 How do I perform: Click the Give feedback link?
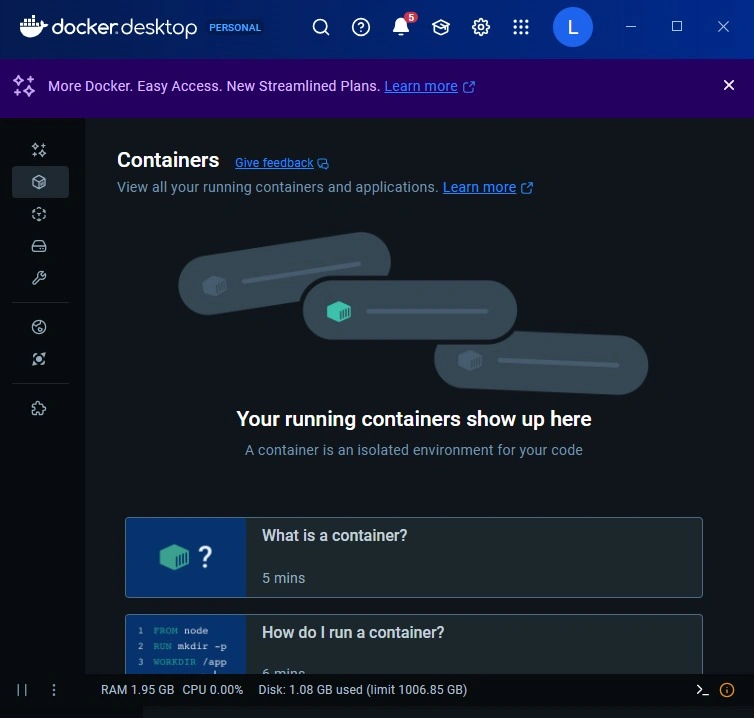coord(274,163)
